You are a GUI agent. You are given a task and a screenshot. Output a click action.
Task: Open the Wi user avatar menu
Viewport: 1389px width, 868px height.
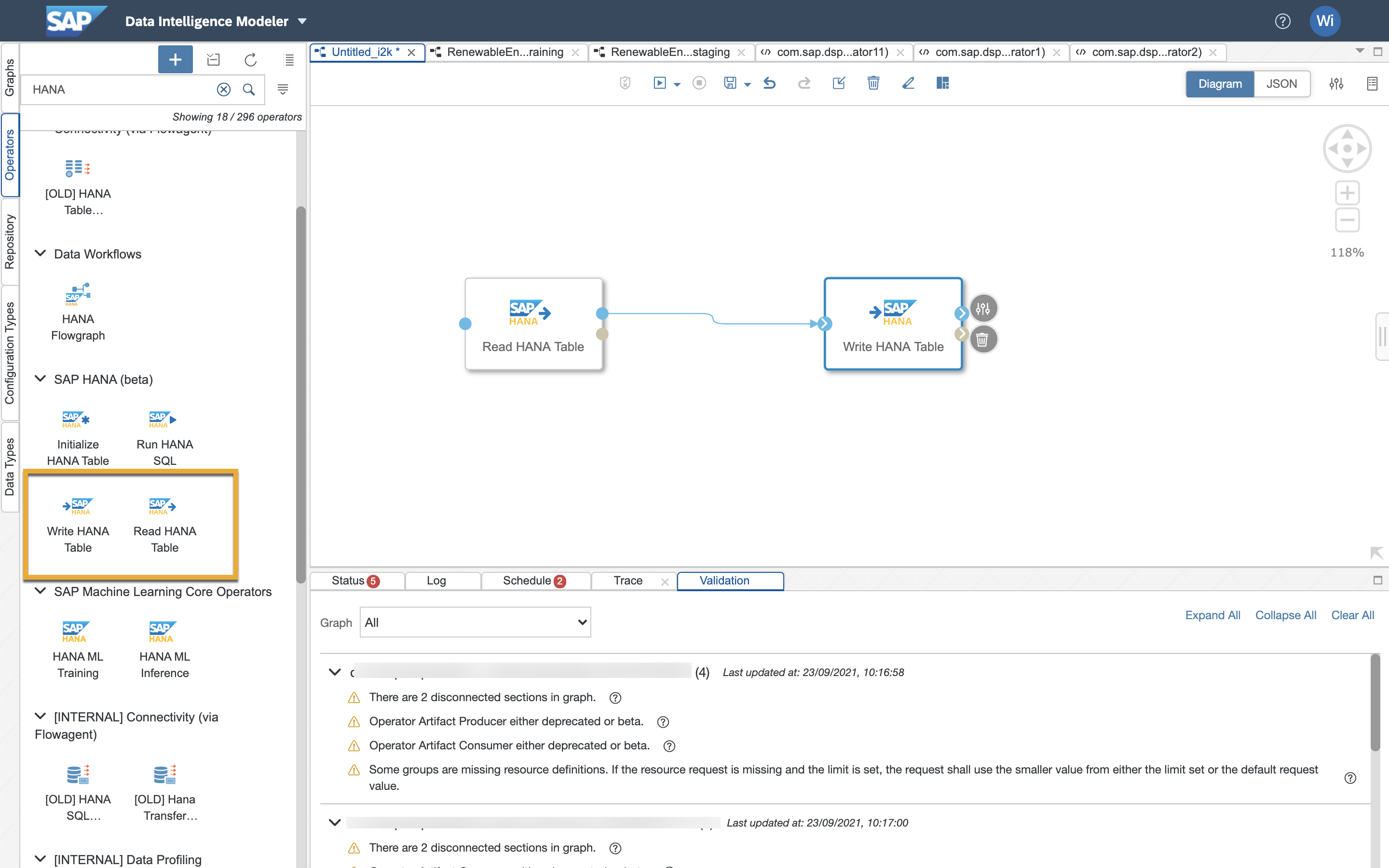[1325, 21]
